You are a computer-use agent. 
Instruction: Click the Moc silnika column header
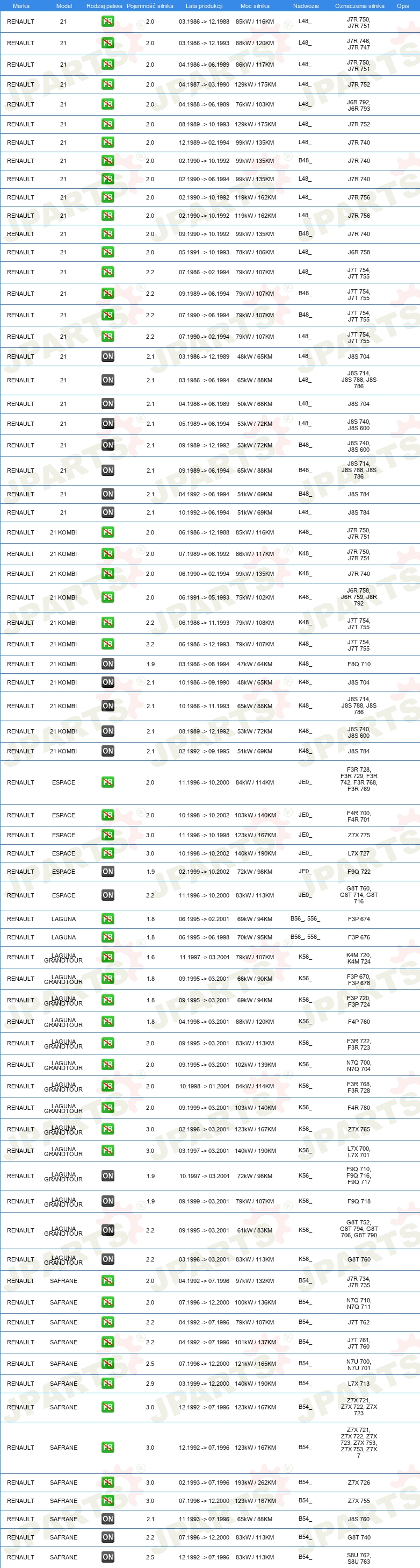pos(255,6)
